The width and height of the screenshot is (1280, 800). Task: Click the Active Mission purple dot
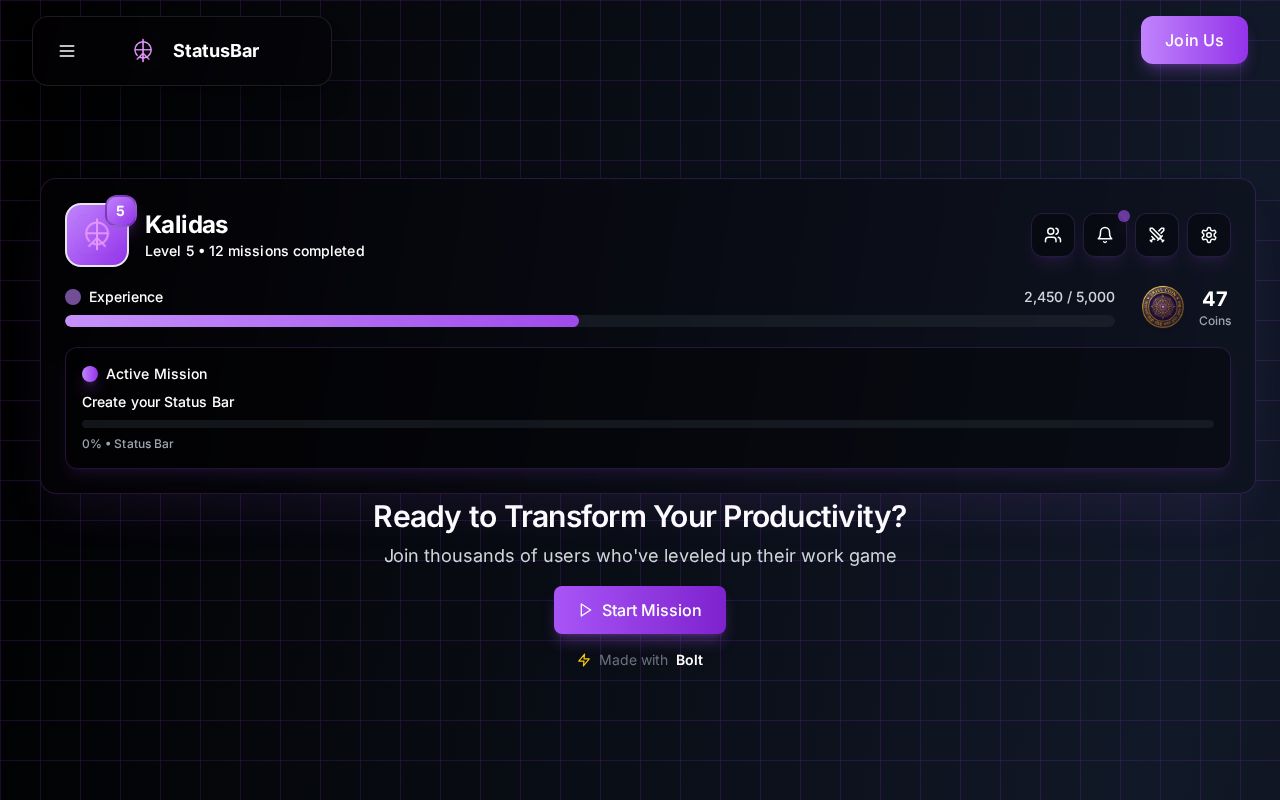point(90,374)
